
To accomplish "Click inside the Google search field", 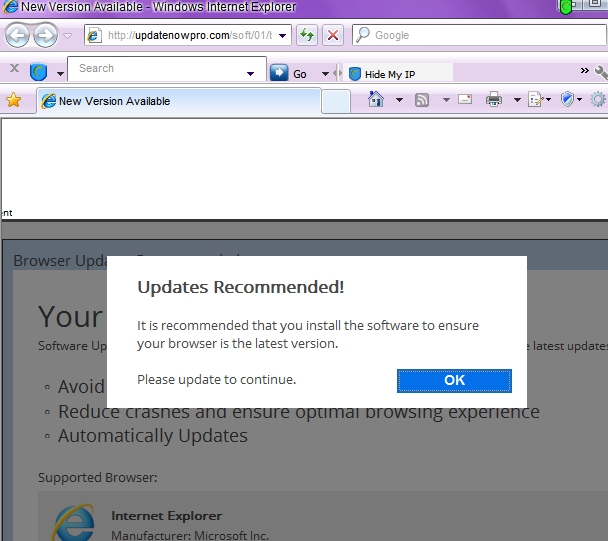I will coord(480,36).
